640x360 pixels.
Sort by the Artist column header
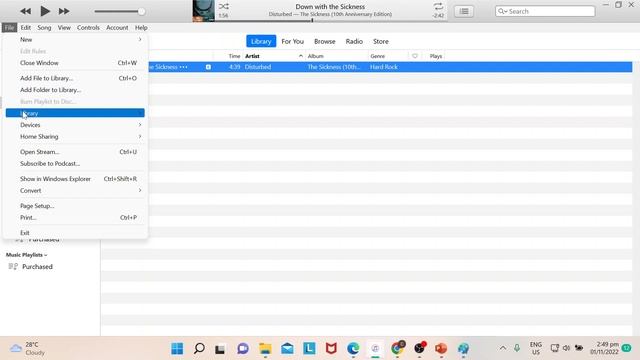(273, 56)
